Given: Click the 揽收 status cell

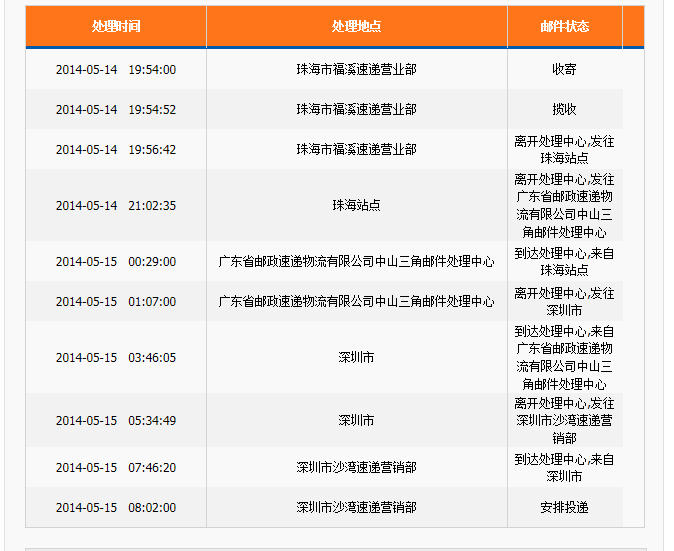Looking at the screenshot, I should pos(564,110).
